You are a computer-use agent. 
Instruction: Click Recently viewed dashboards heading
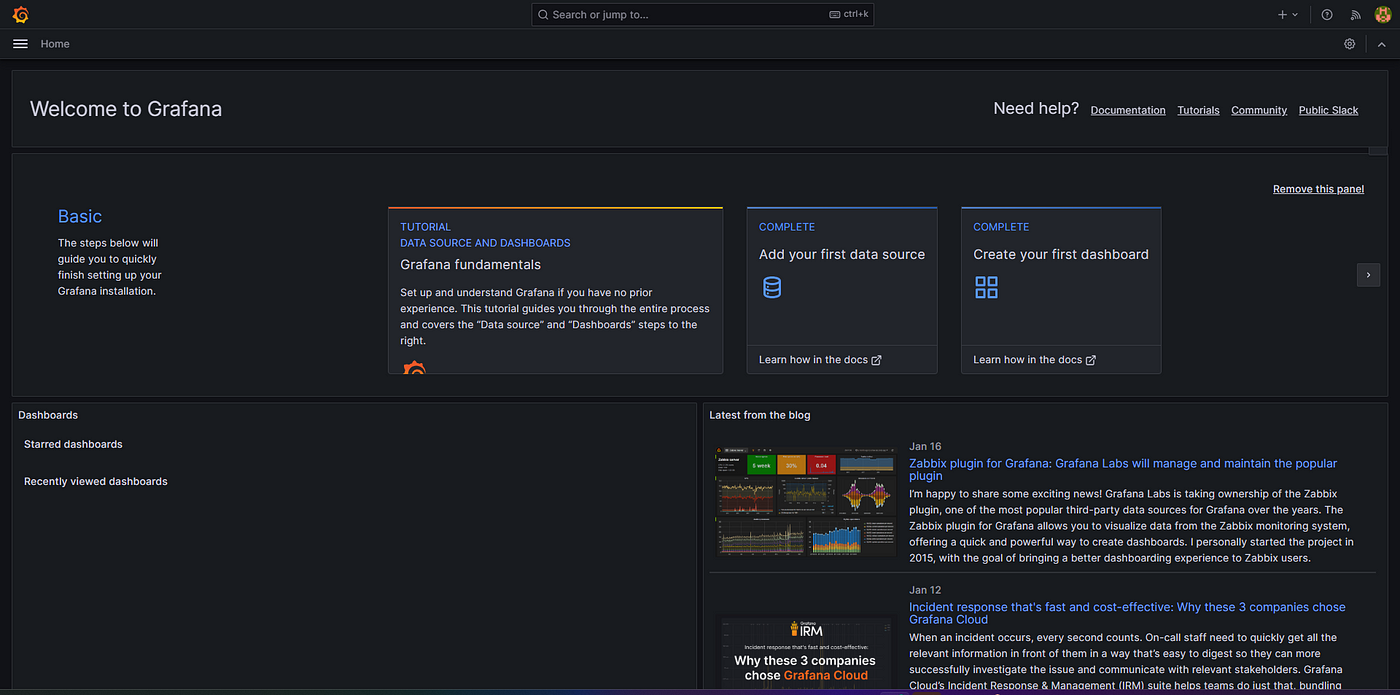click(96, 482)
